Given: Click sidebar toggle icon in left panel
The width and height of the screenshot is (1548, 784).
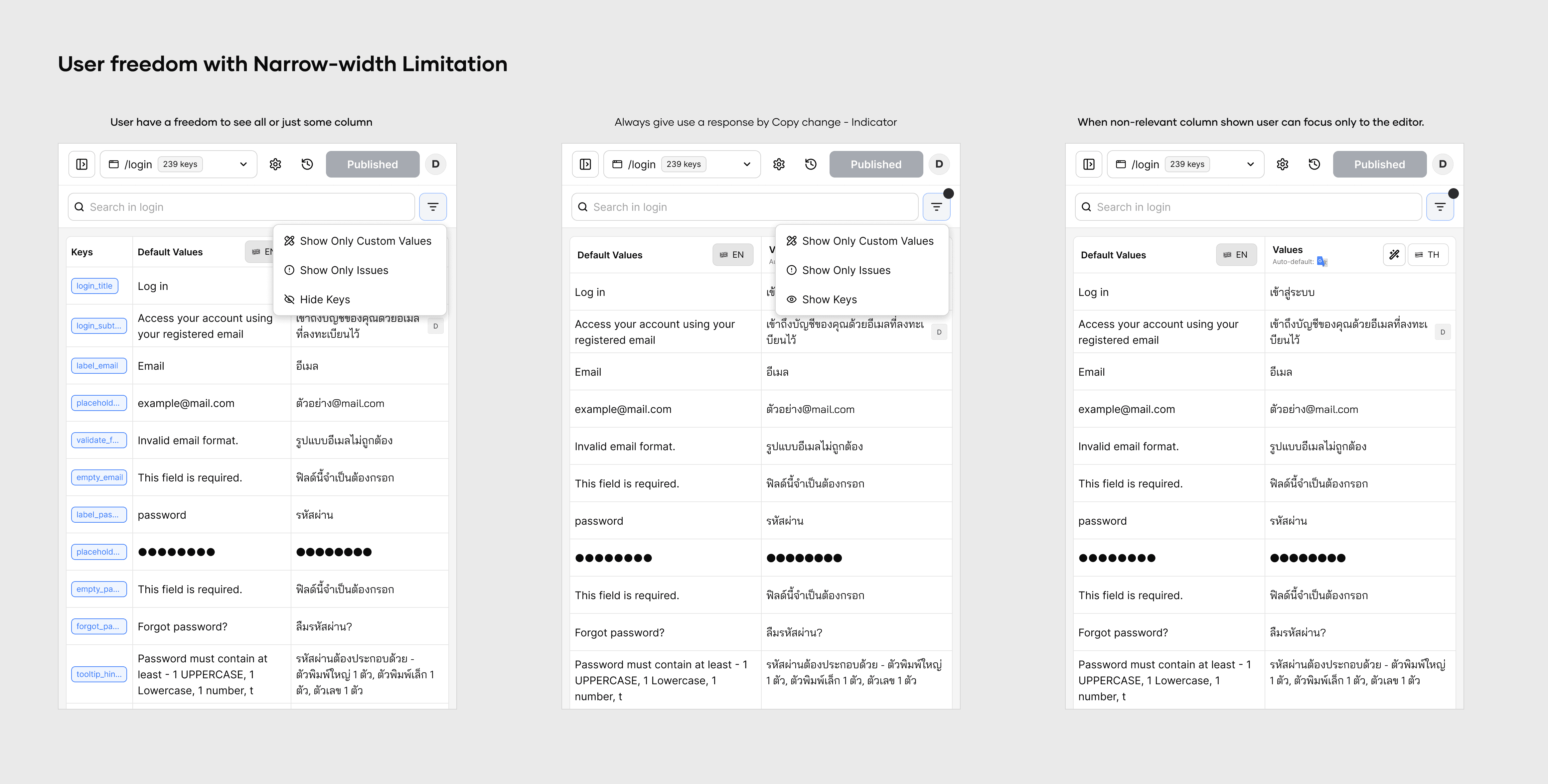Looking at the screenshot, I should click(82, 164).
